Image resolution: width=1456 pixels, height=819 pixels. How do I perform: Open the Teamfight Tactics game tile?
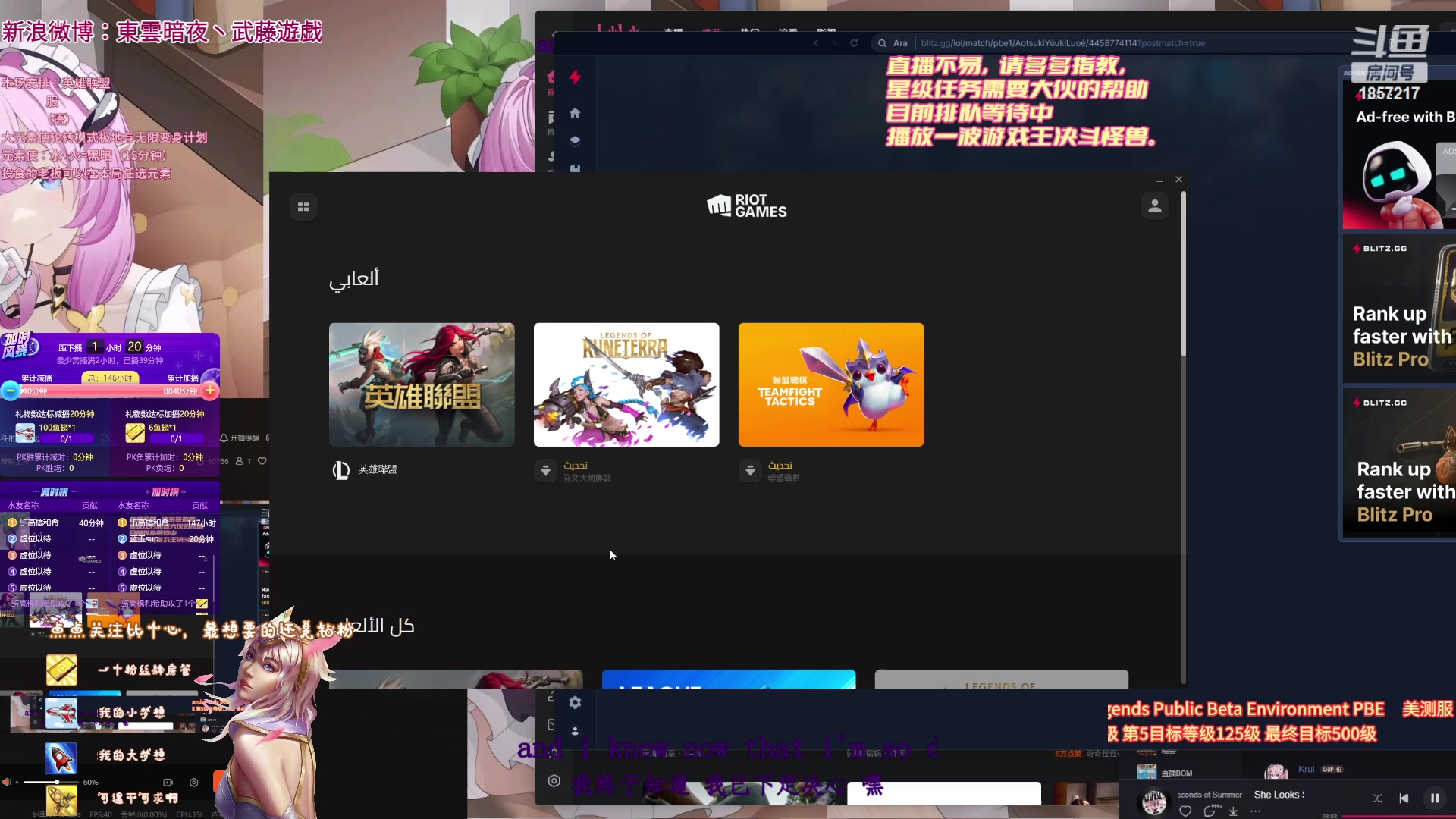831,384
